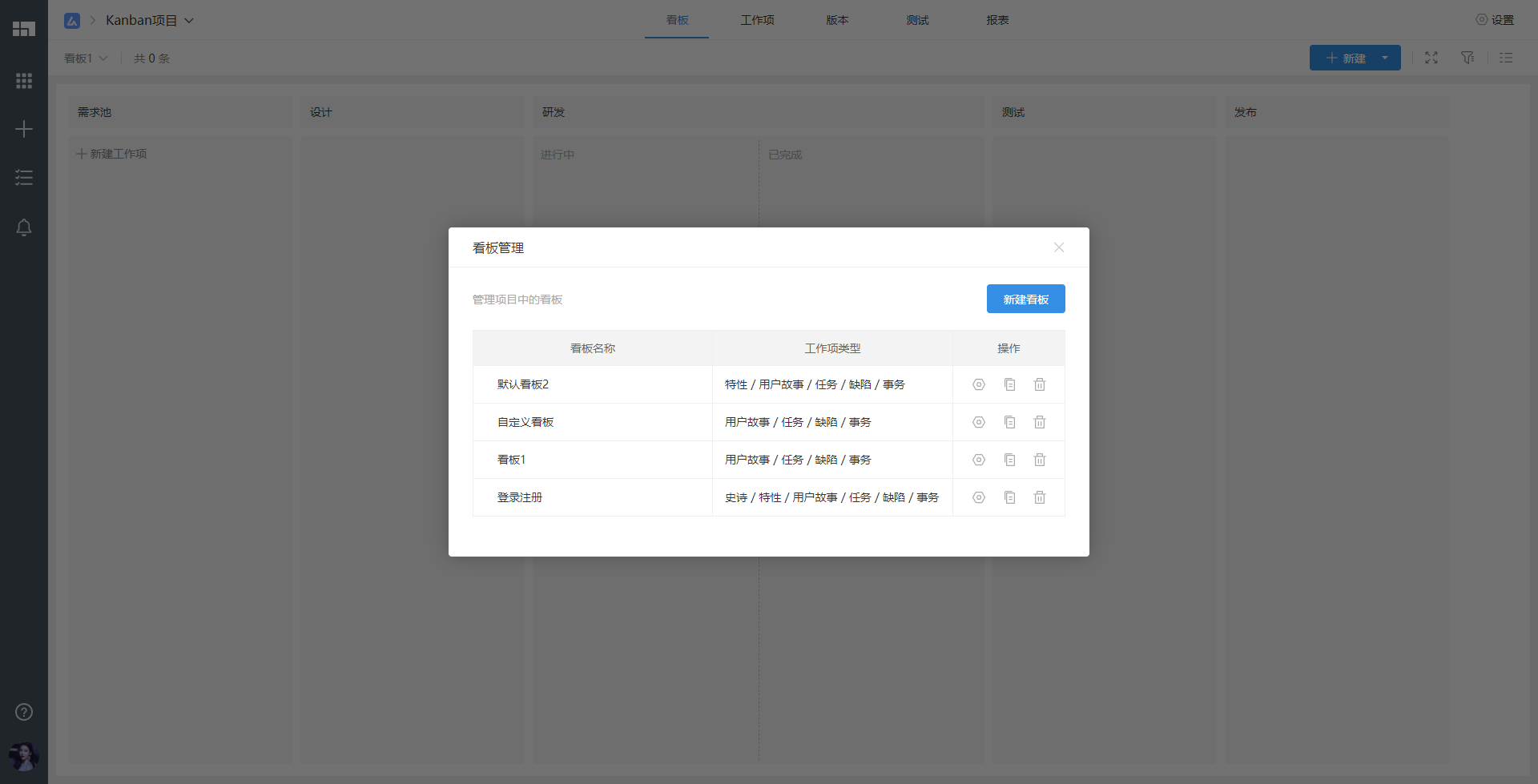
Task: Switch to the 测试 tab
Action: [917, 20]
